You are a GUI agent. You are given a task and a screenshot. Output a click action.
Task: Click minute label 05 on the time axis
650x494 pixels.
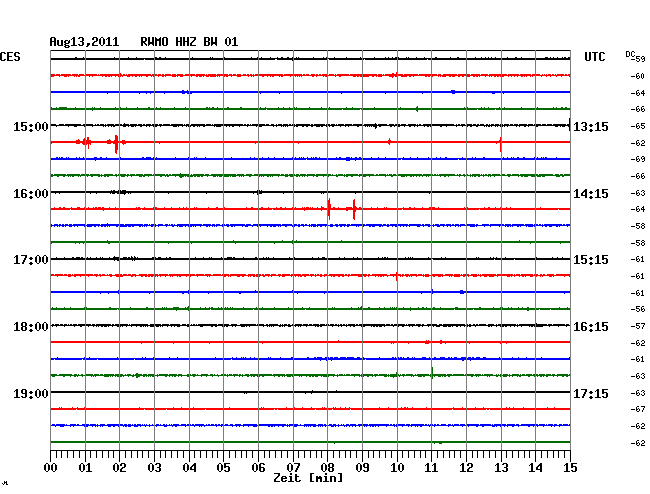pos(223,468)
